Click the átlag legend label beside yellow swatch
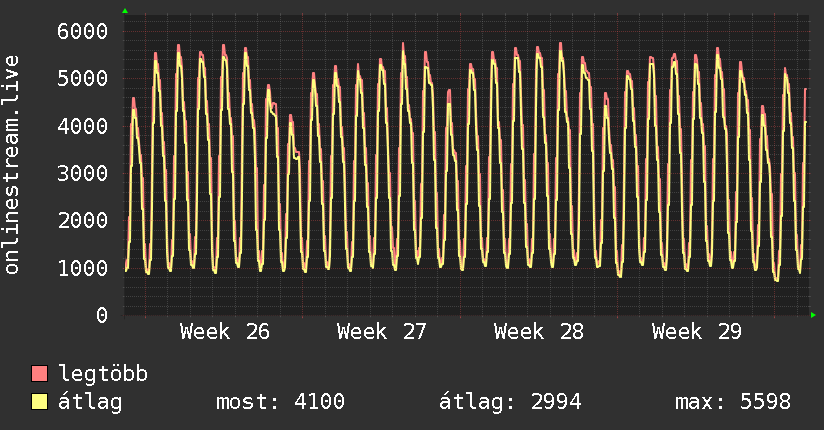 pos(90,402)
